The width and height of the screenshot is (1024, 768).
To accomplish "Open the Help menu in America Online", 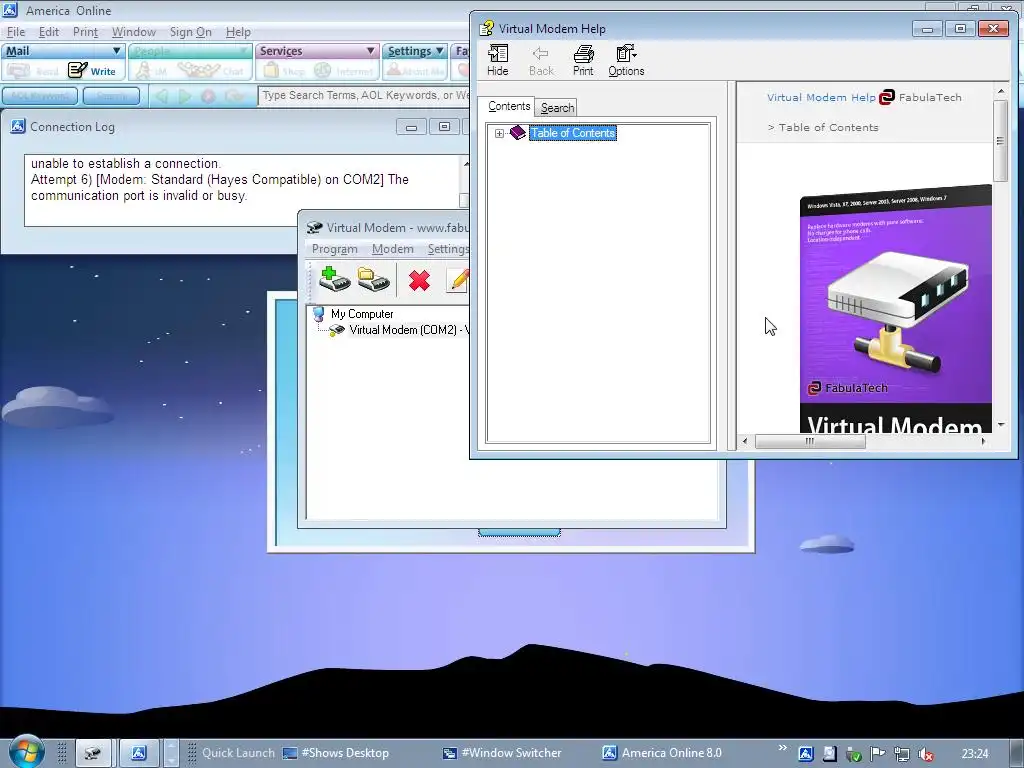I will pos(238,32).
